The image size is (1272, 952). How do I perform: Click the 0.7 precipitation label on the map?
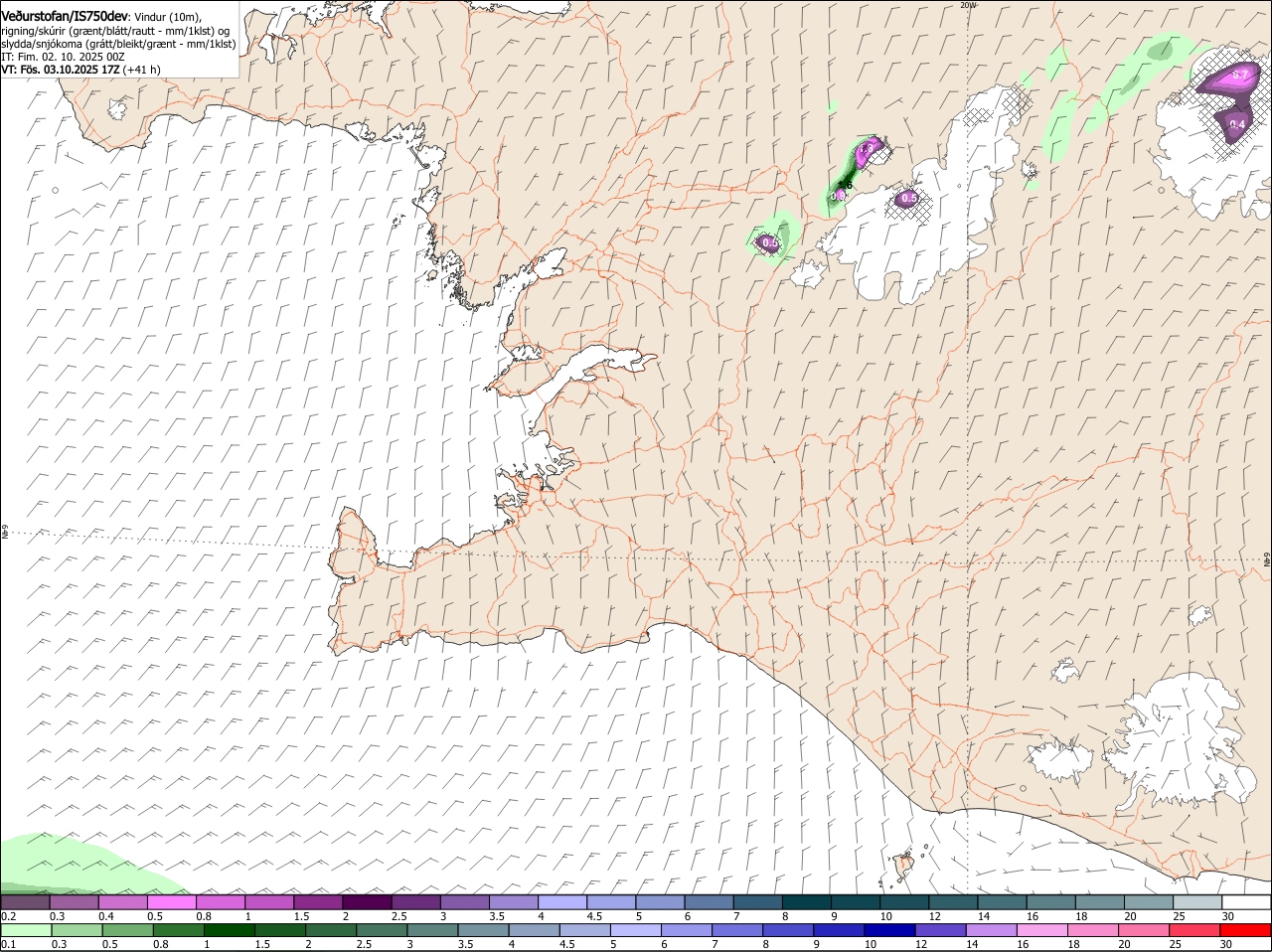tap(1240, 76)
